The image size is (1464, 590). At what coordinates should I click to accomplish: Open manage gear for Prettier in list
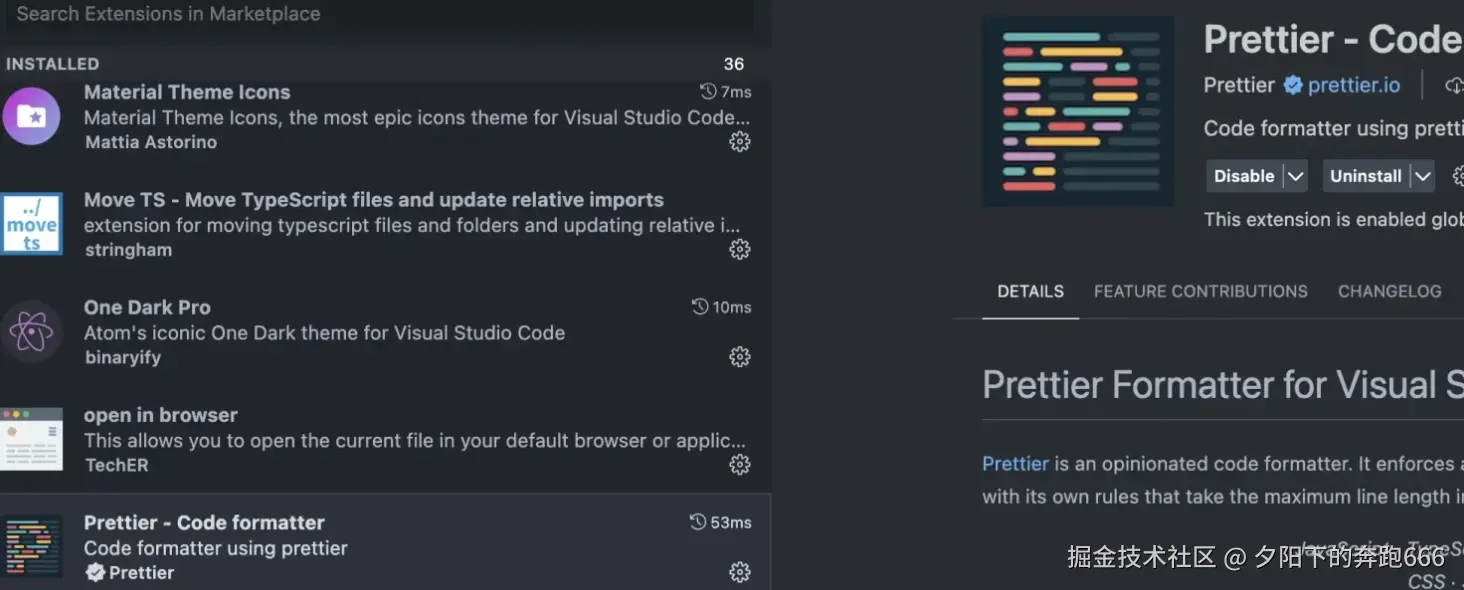click(740, 572)
